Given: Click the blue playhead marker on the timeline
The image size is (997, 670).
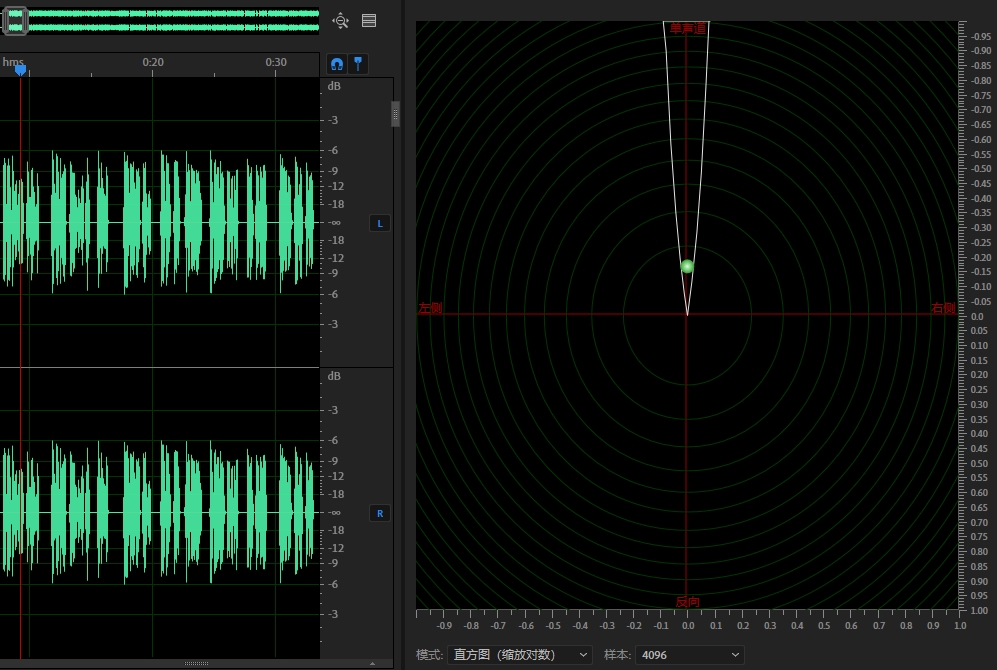Looking at the screenshot, I should pyautogui.click(x=20, y=70).
